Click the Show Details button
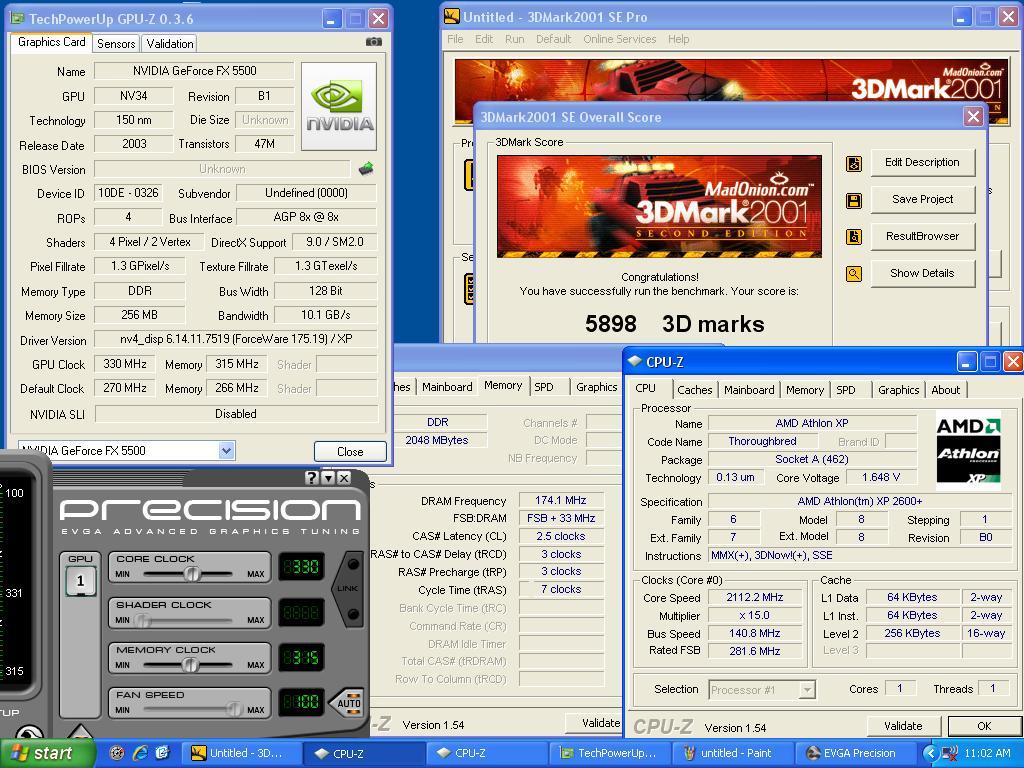The image size is (1024, 768). [x=922, y=274]
